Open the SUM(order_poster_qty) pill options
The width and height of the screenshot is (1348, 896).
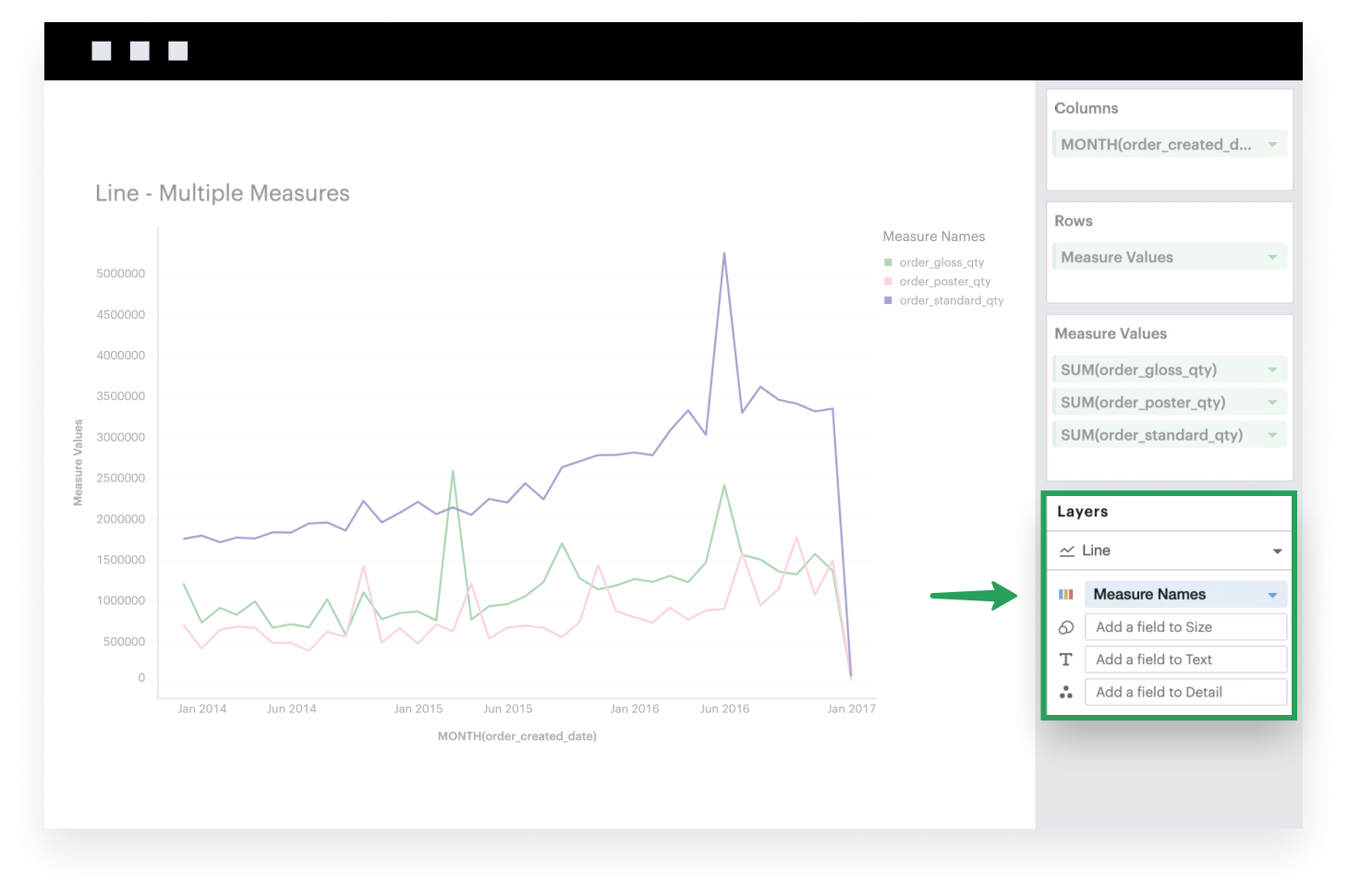pyautogui.click(x=1272, y=402)
